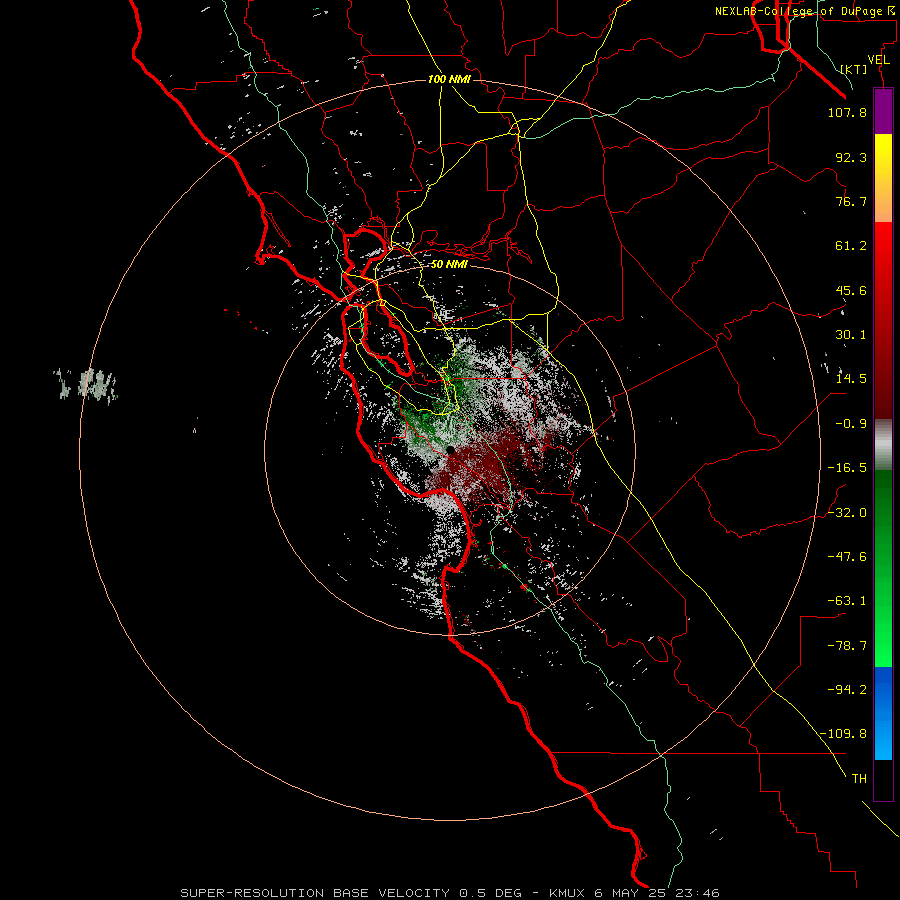This screenshot has width=900, height=900.
Task: Pick the gray near-zero segment of color bar
Action: coord(883,445)
